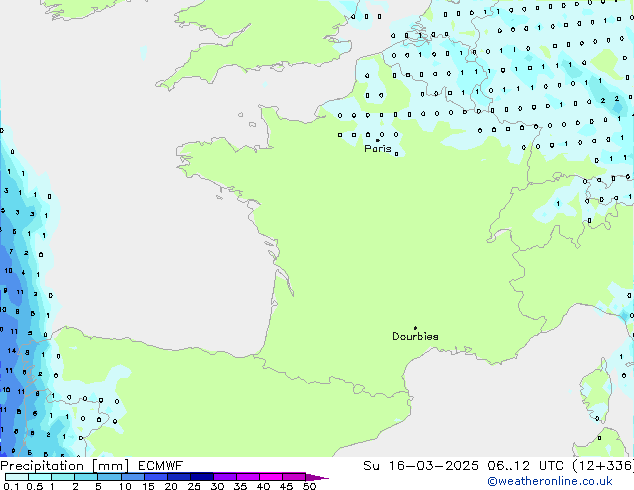634x490 pixels.
Task: Click the "06..12 UTC" time range
Action: coord(525,466)
